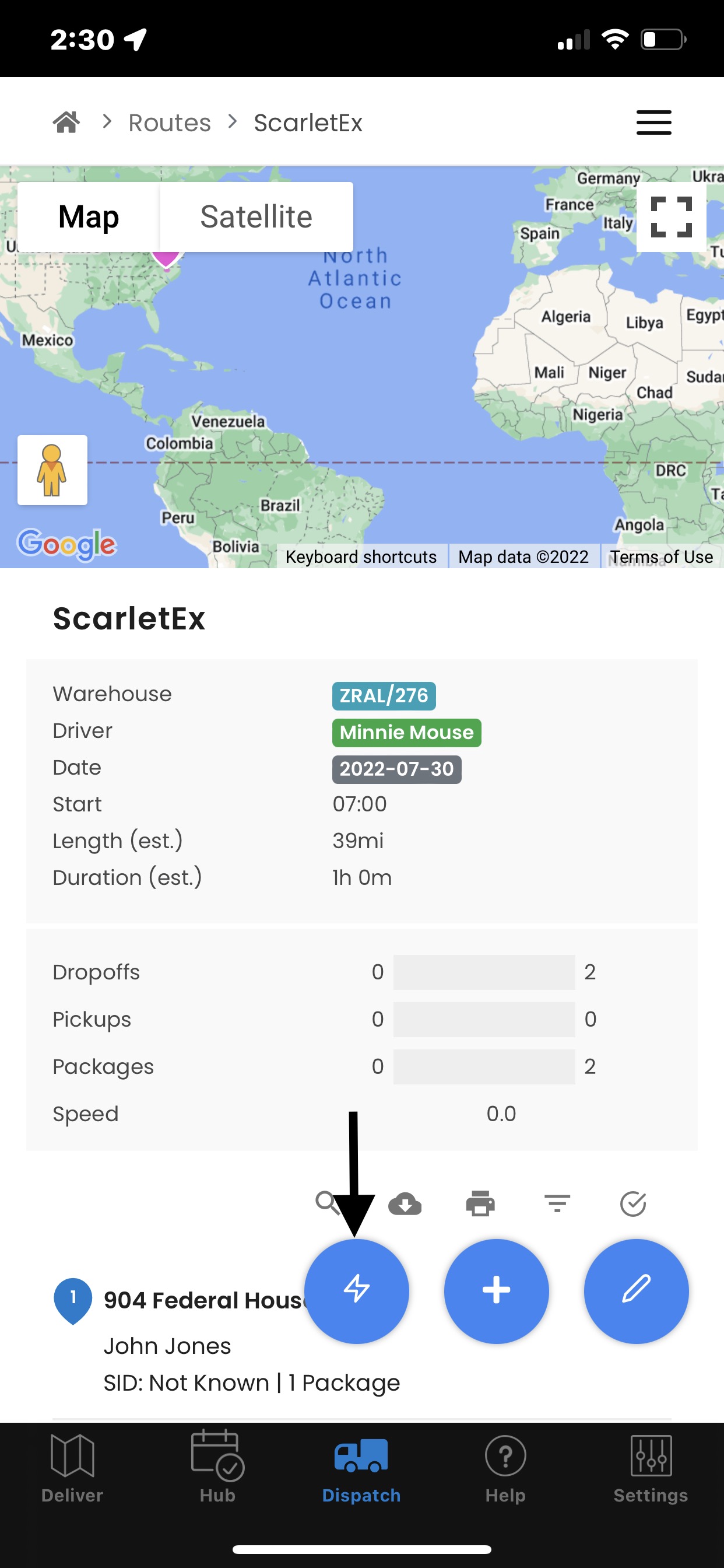Open the filter lines icon

point(557,1203)
